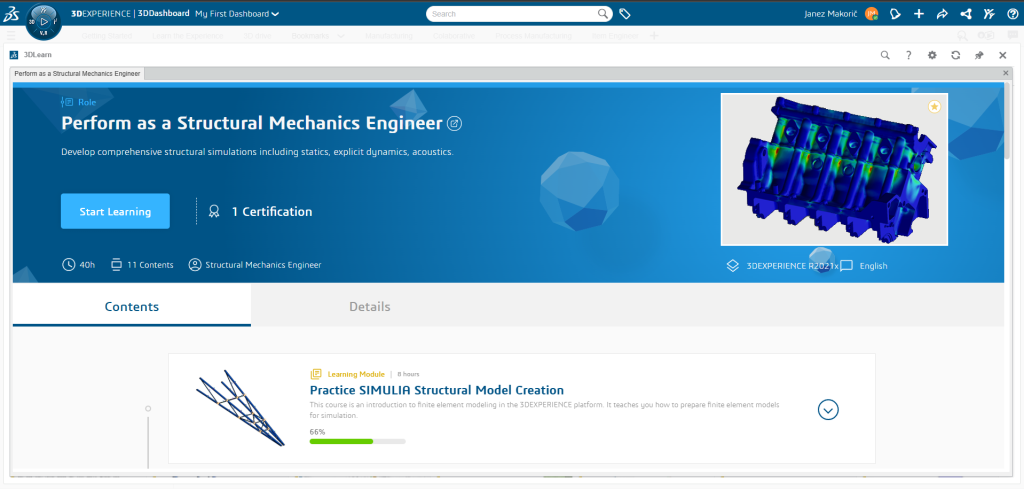The image size is (1024, 489).
Task: Open 3DLearn widget settings gear
Action: [932, 55]
